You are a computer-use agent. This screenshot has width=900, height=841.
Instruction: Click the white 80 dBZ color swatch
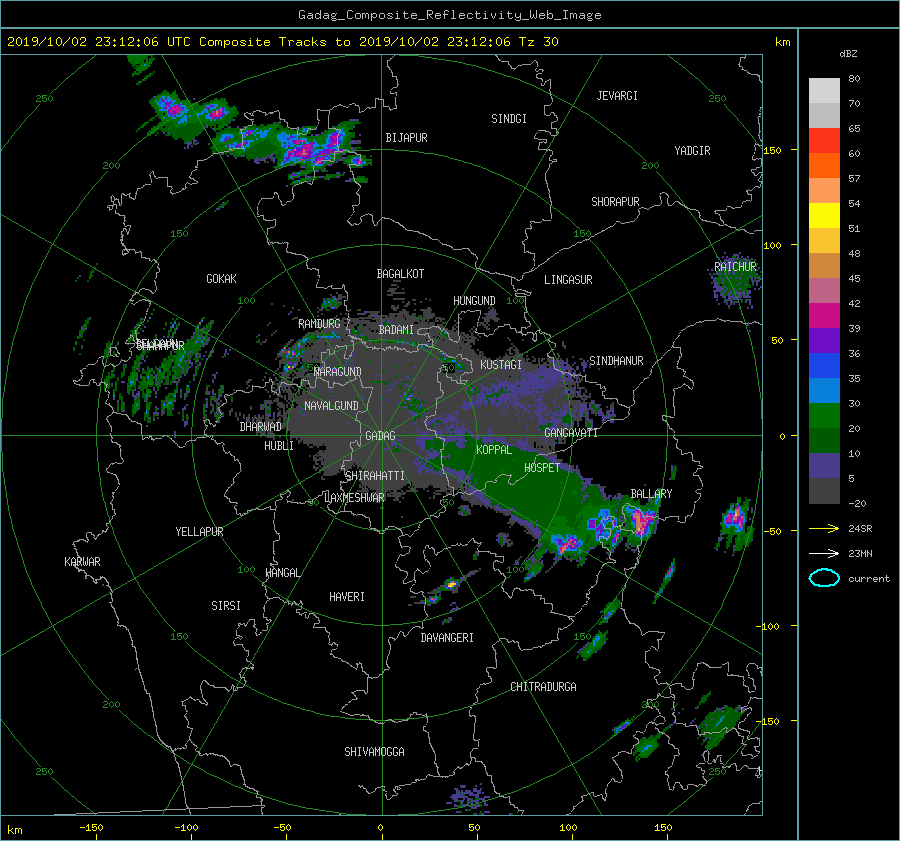824,90
